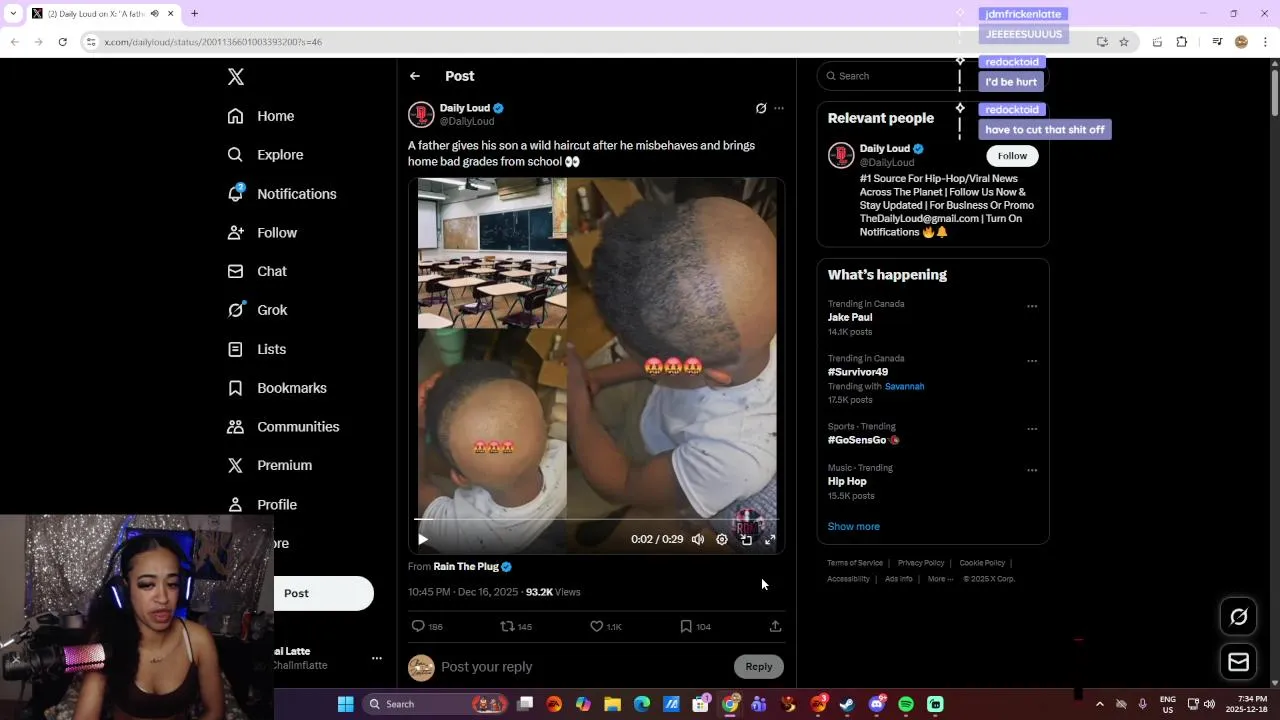
Task: Click Show more under What's happening
Action: [x=853, y=527]
